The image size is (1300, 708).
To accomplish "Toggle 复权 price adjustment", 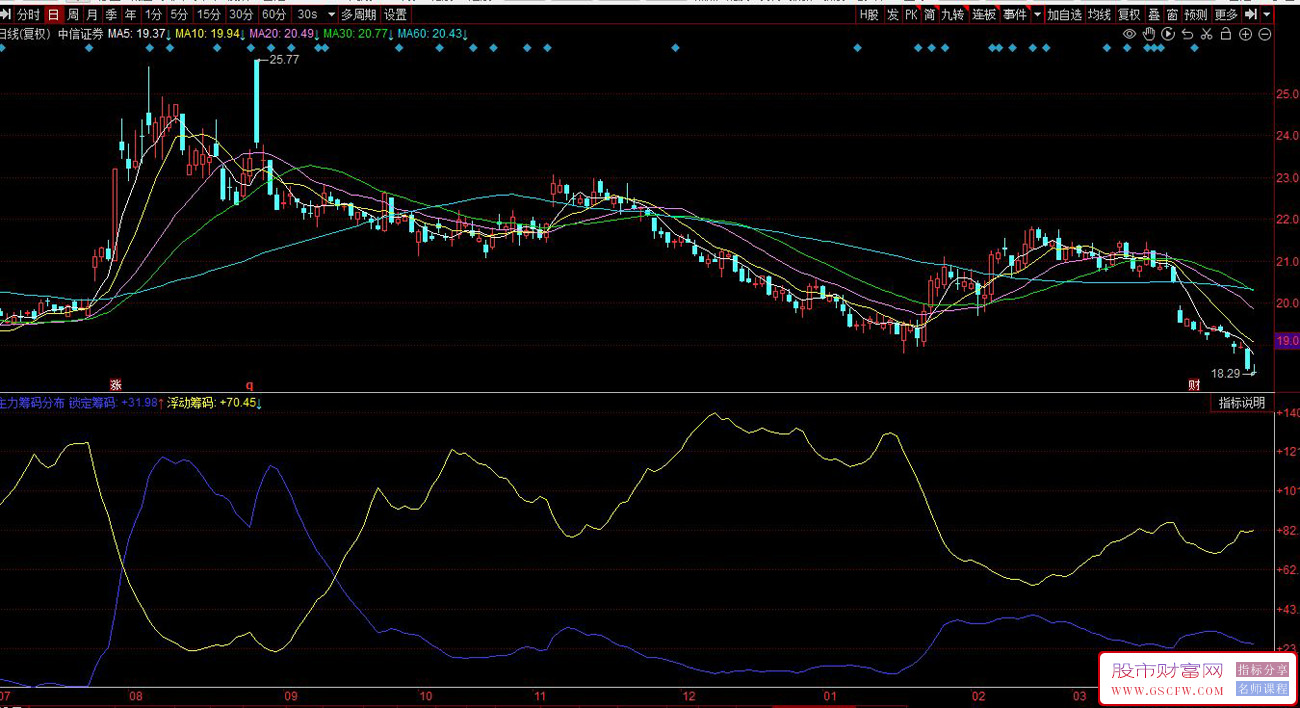I will click(x=1130, y=15).
